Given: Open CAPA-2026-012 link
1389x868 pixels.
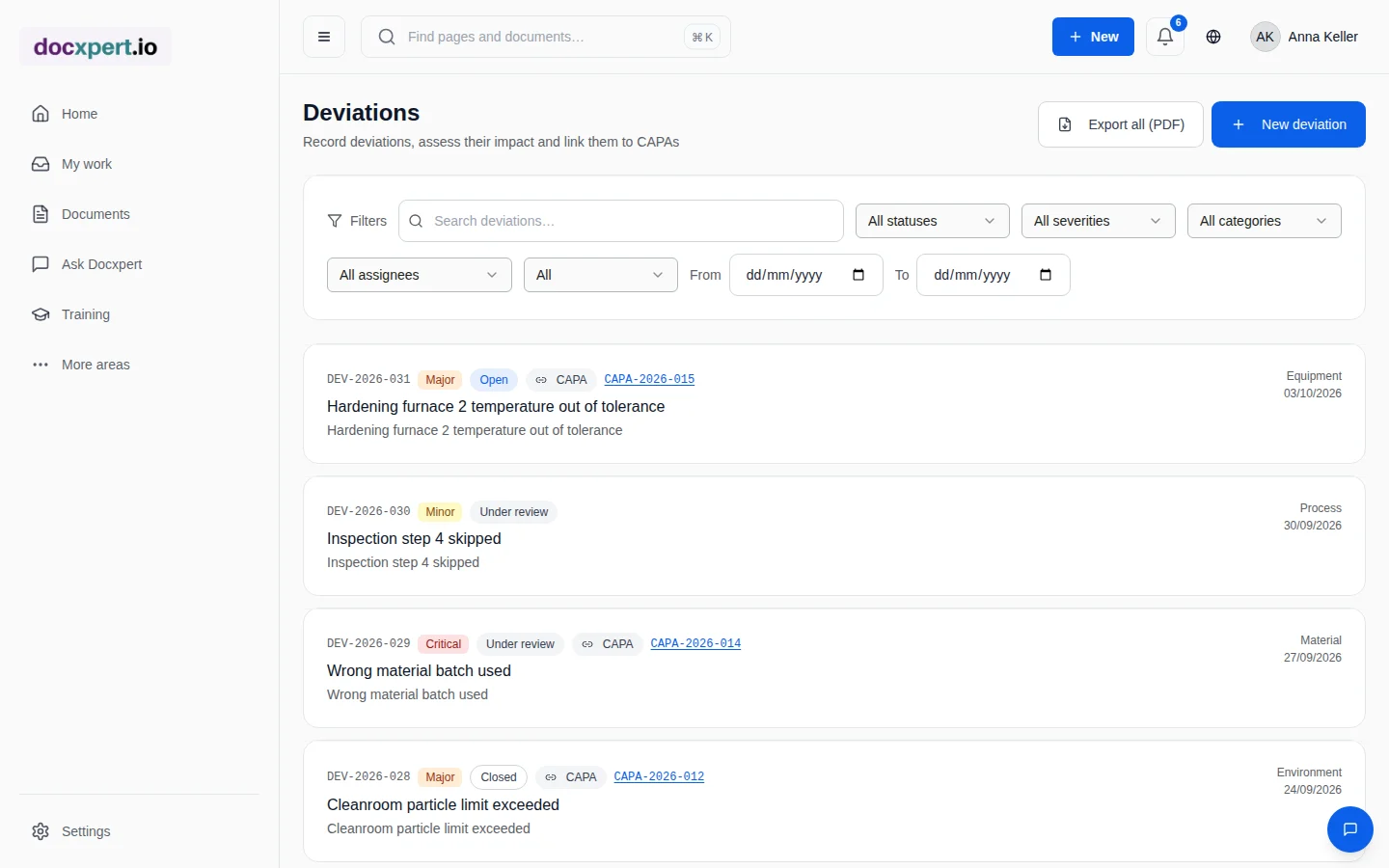Looking at the screenshot, I should pyautogui.click(x=659, y=777).
